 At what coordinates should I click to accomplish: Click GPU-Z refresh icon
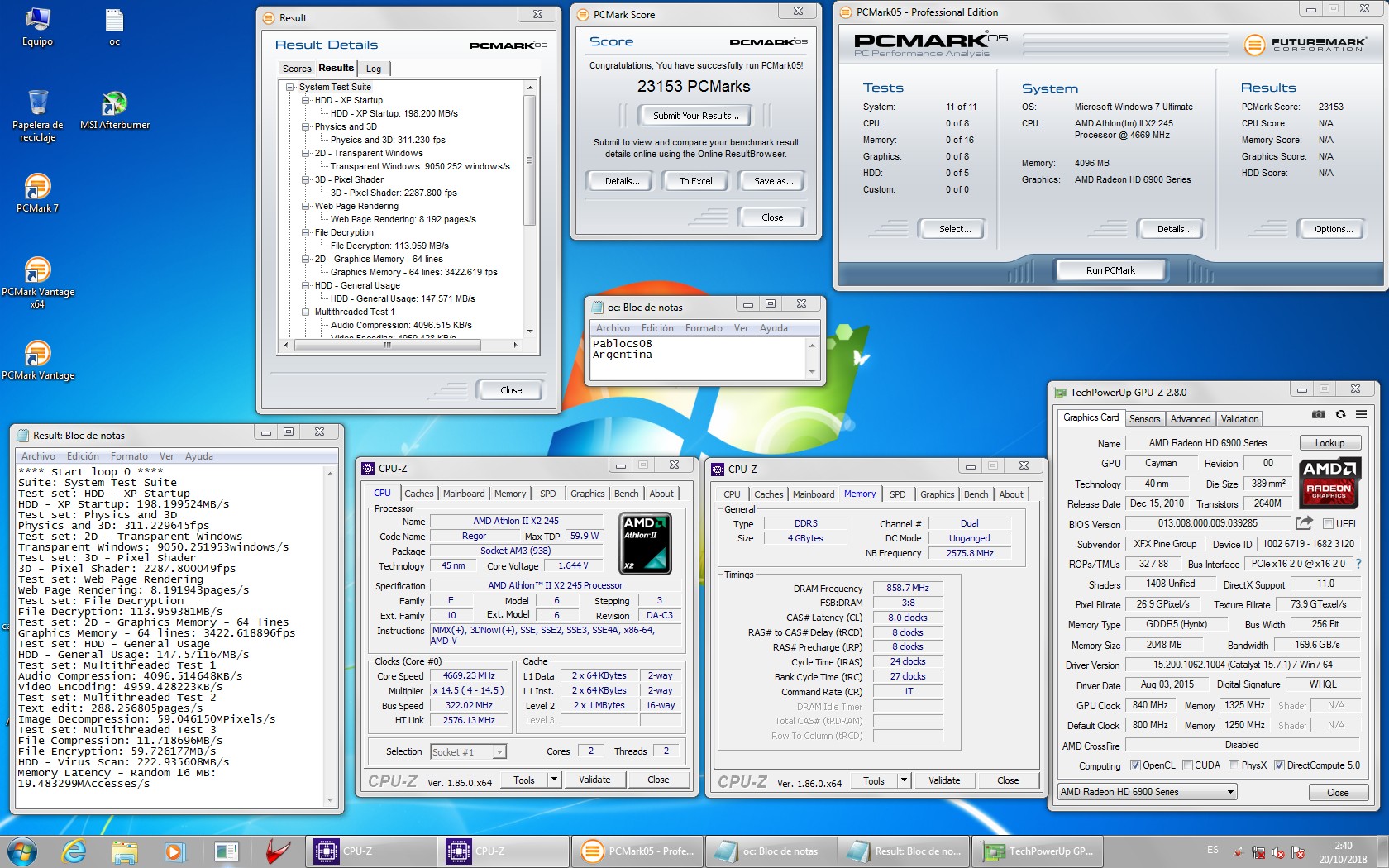(1340, 414)
